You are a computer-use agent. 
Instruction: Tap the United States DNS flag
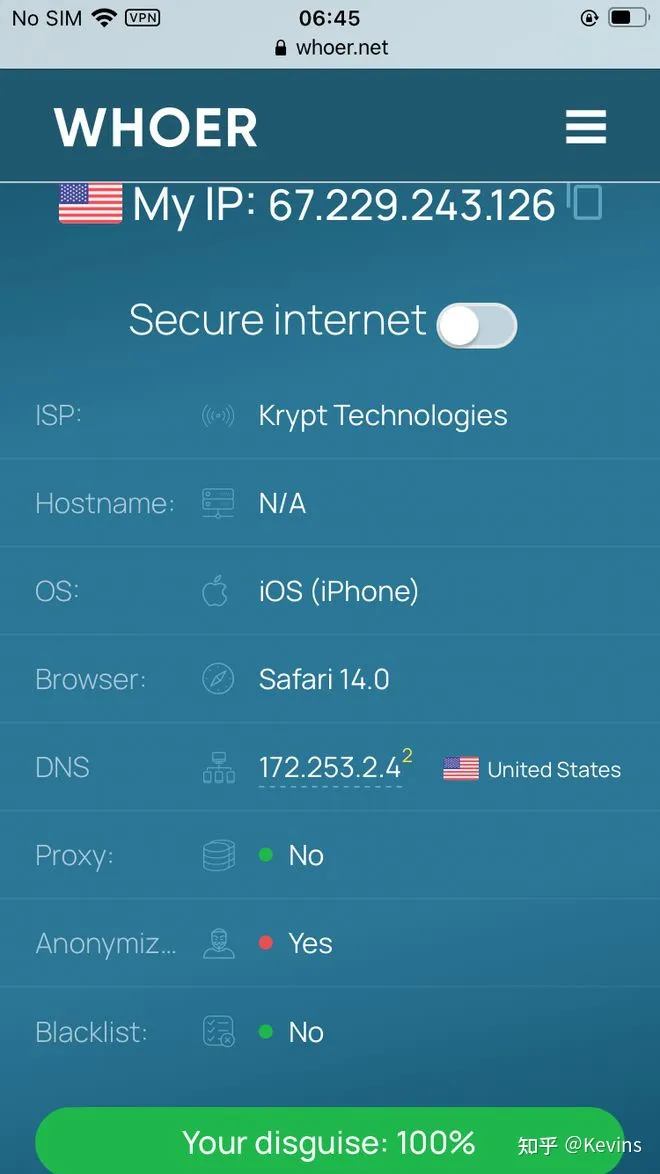pos(461,769)
